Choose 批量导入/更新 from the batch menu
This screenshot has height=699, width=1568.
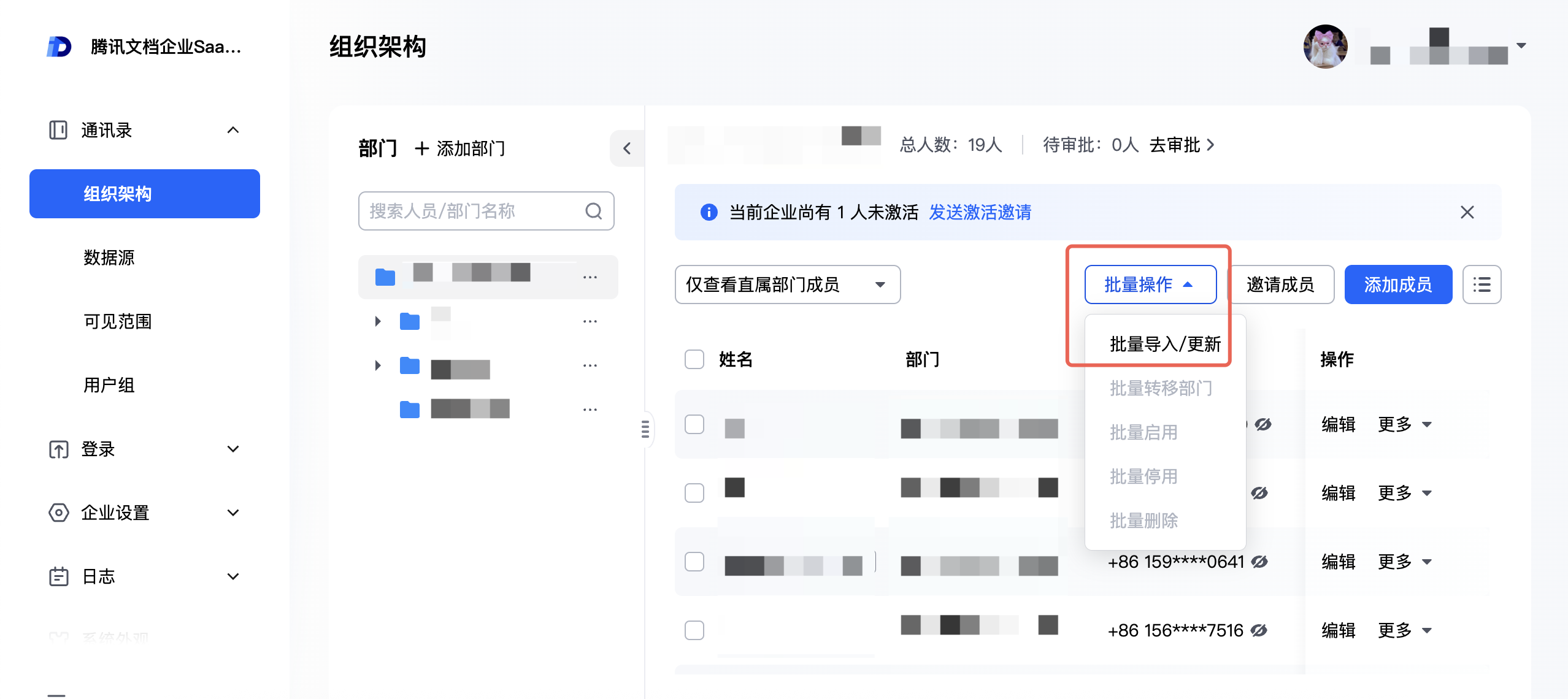tap(1165, 344)
